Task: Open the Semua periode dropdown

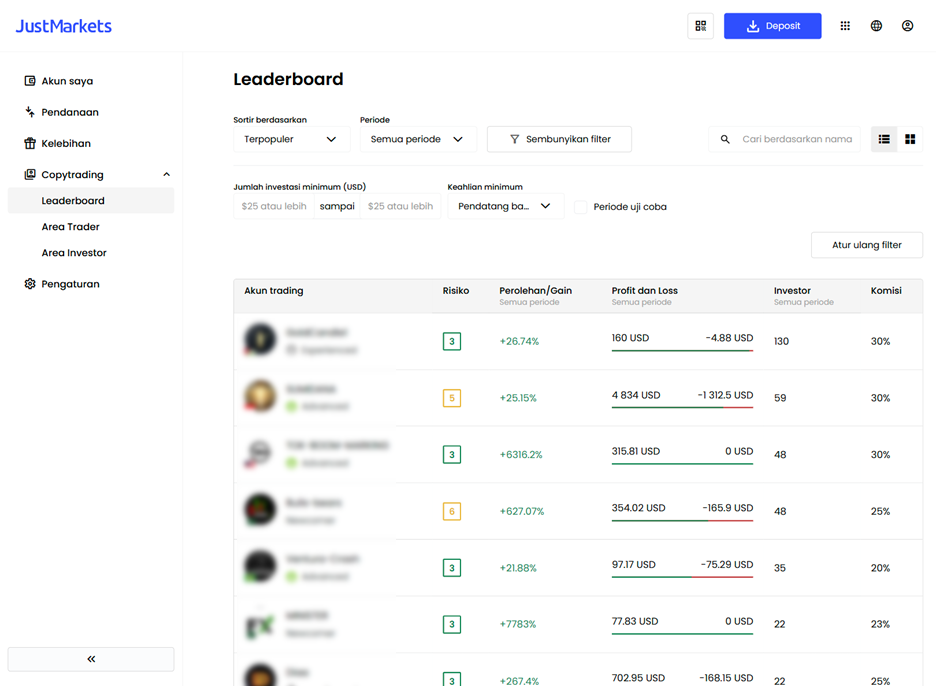Action: (x=418, y=139)
